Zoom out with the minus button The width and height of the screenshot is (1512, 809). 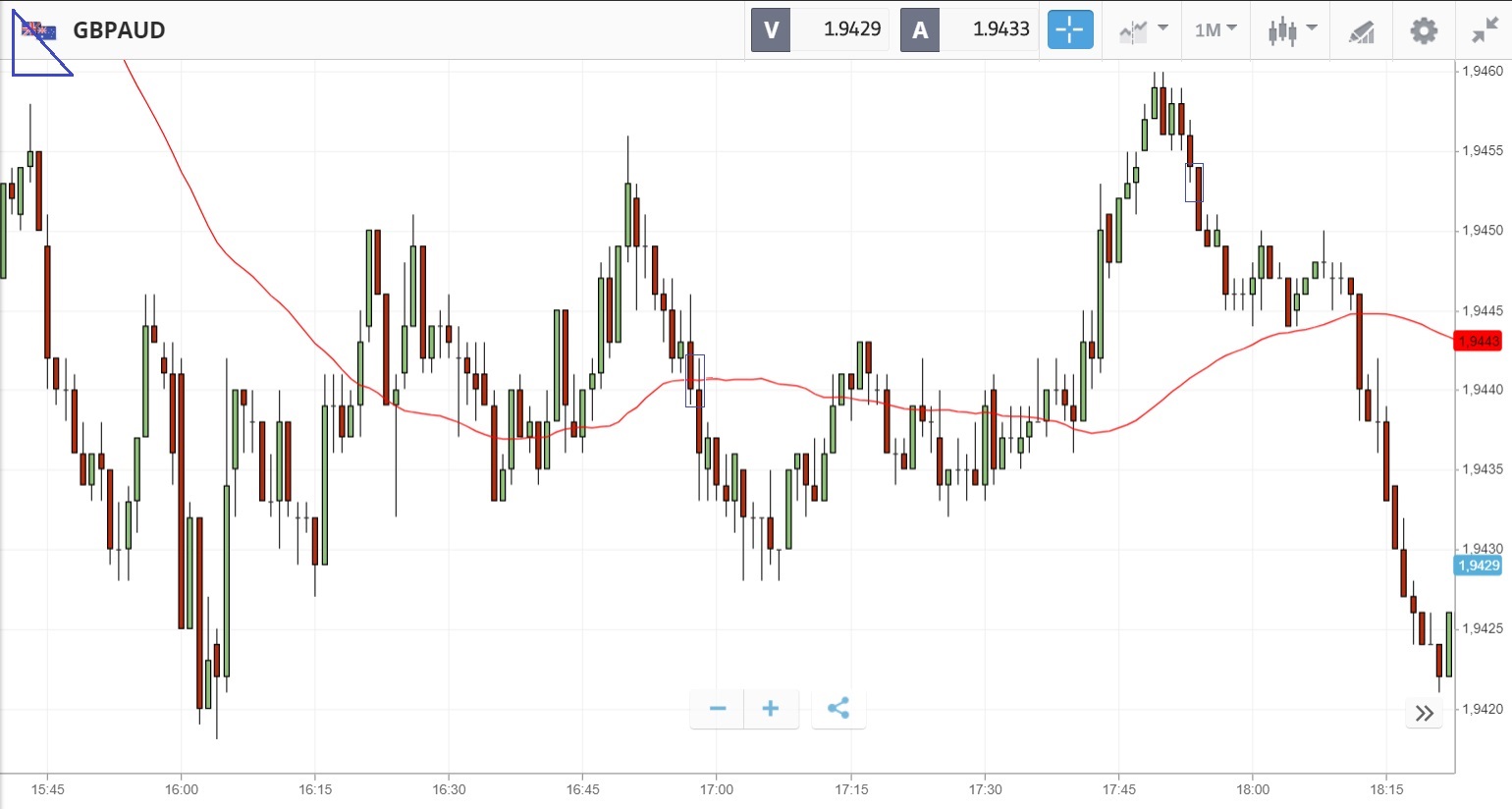click(718, 708)
